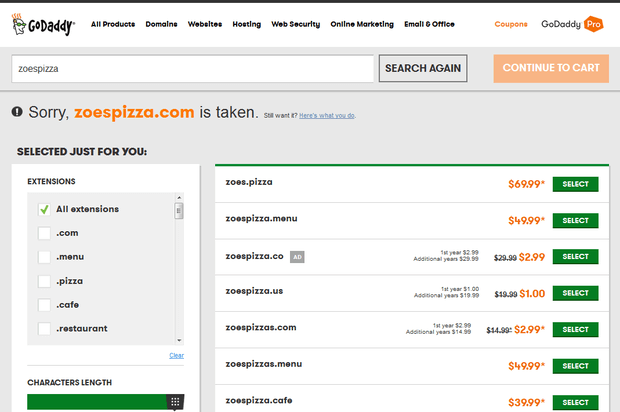The width and height of the screenshot is (620, 412).
Task: Click the zoespizzas.com domain name
Action: 261,328
